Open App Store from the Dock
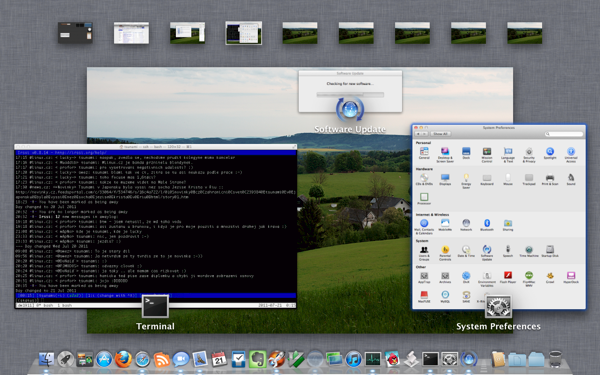 point(104,359)
